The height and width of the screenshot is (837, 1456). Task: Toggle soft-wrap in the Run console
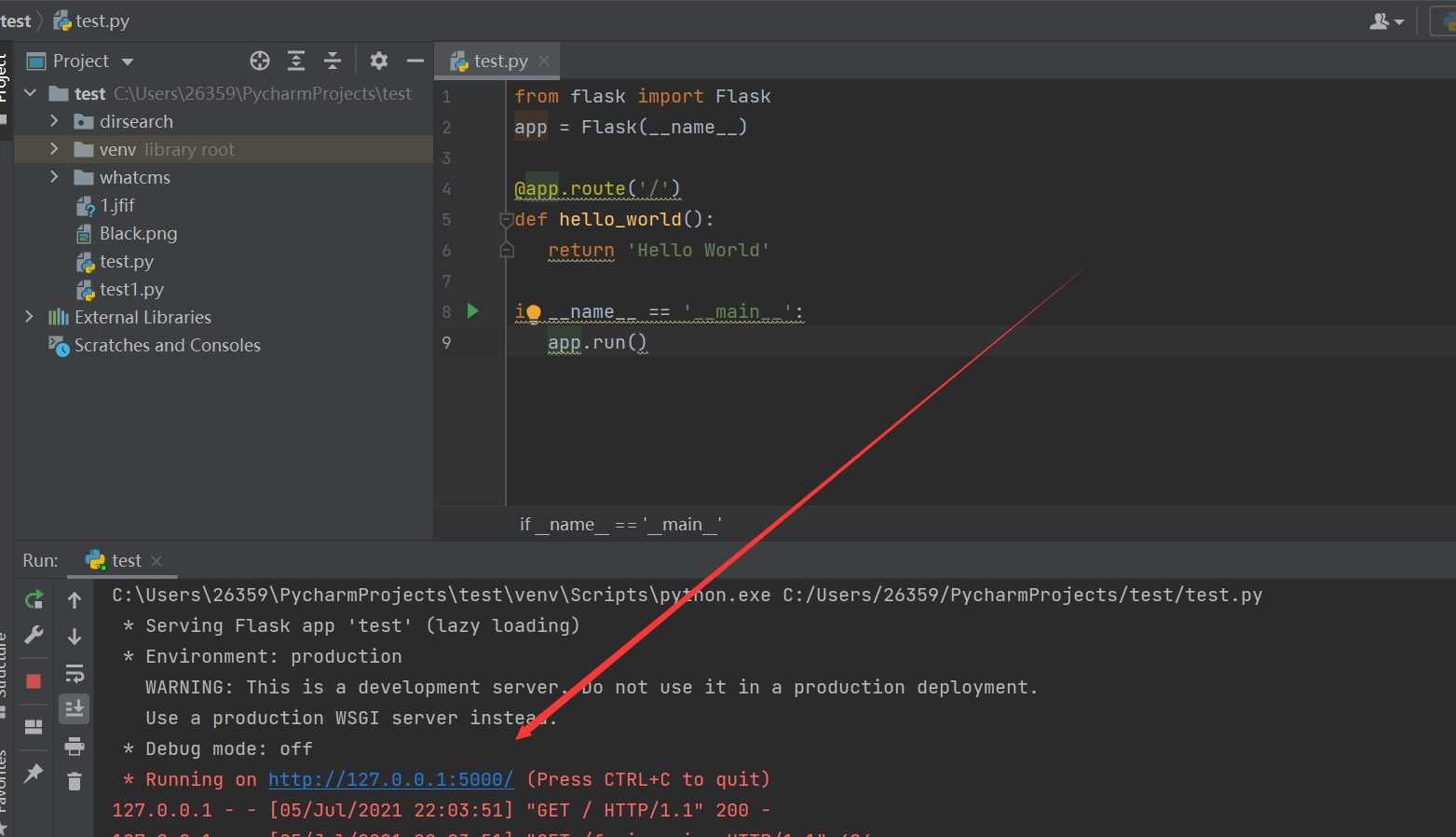pyautogui.click(x=75, y=673)
